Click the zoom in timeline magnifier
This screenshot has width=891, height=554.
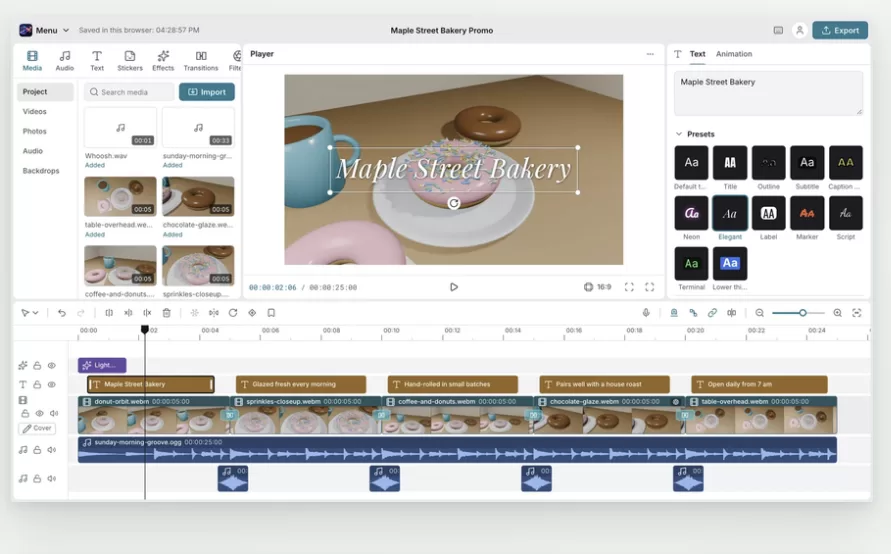click(838, 313)
